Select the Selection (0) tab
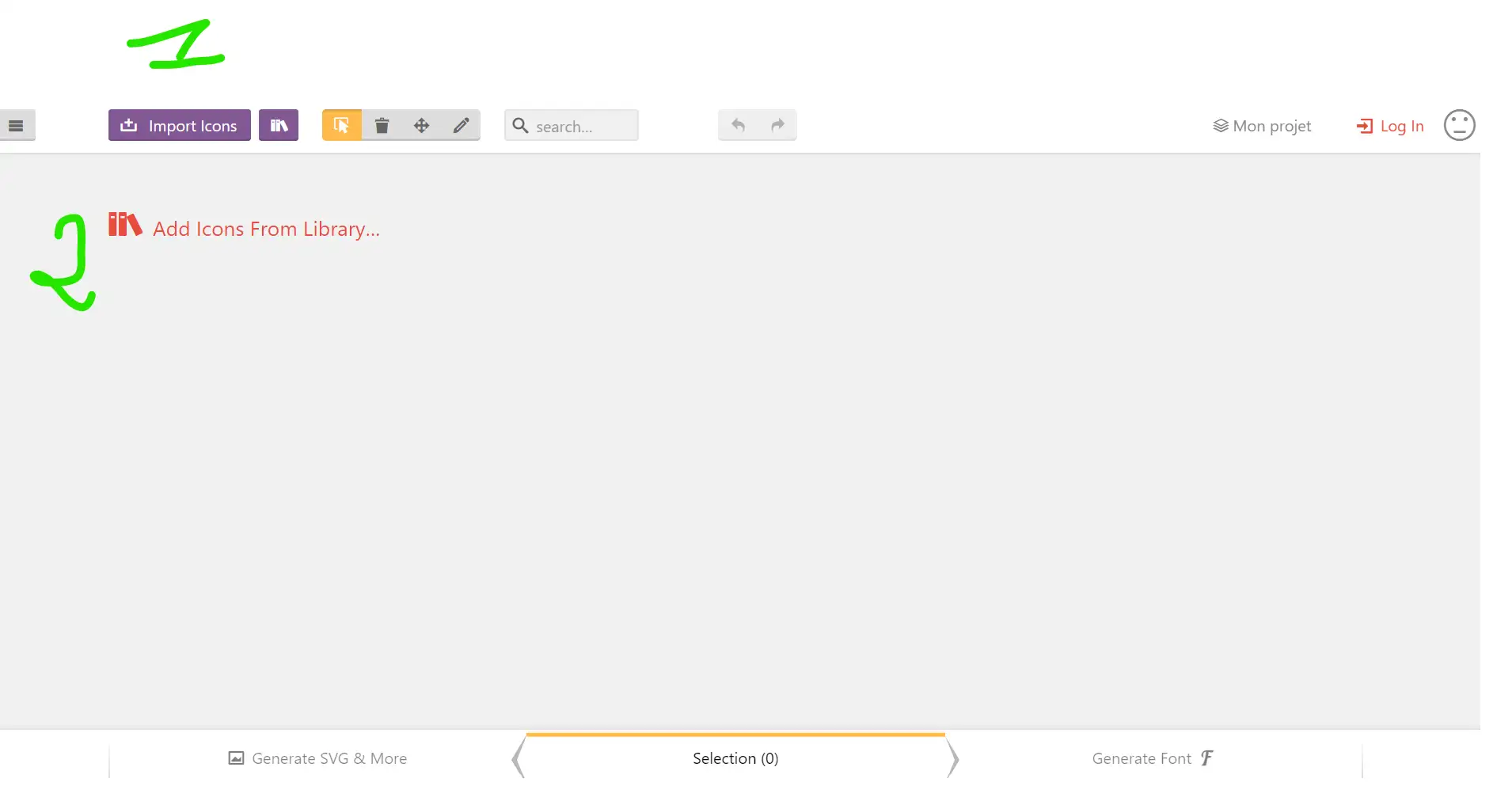 735,758
